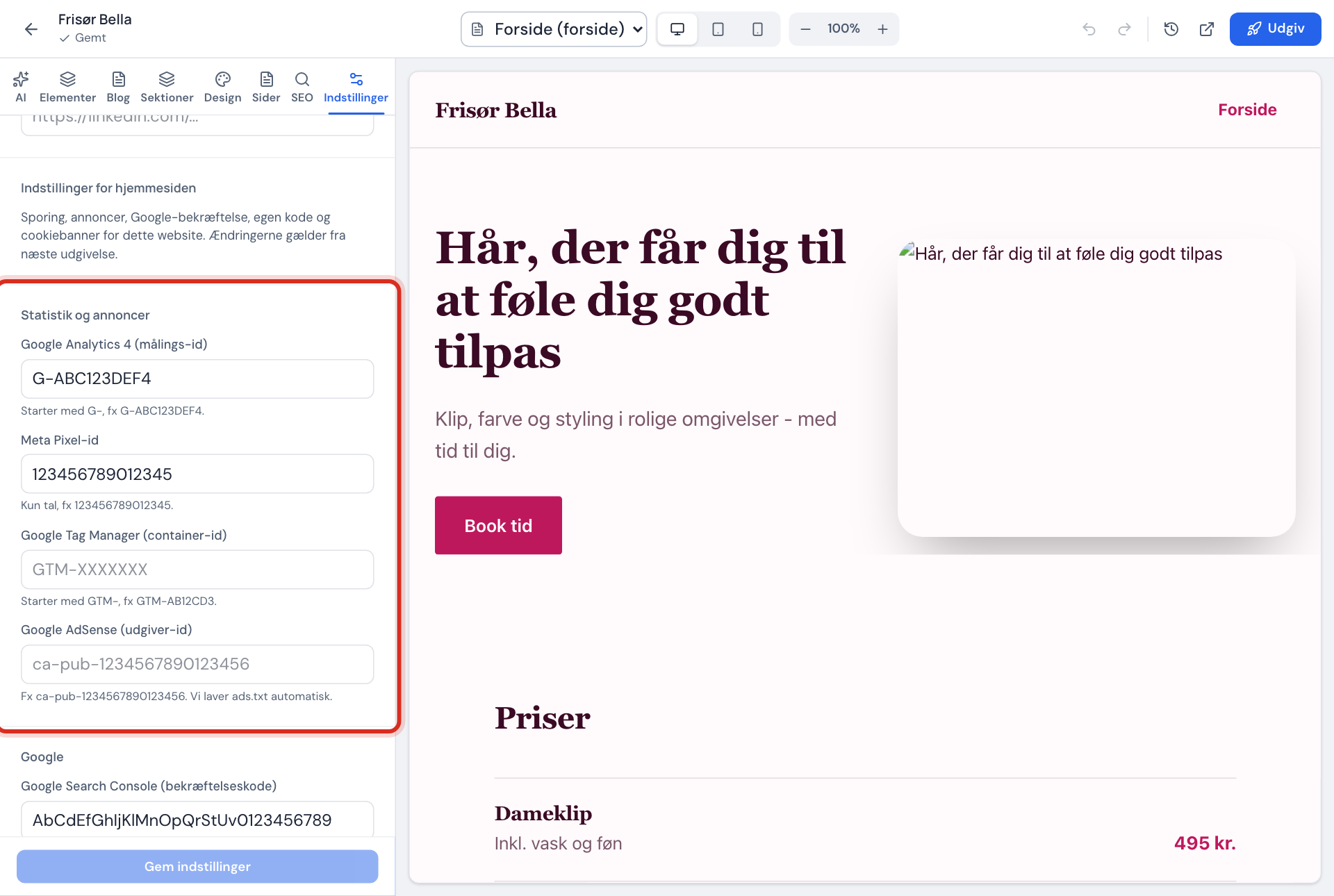Zoom out with the minus button
Screen dimensions: 1334x896
click(x=805, y=29)
